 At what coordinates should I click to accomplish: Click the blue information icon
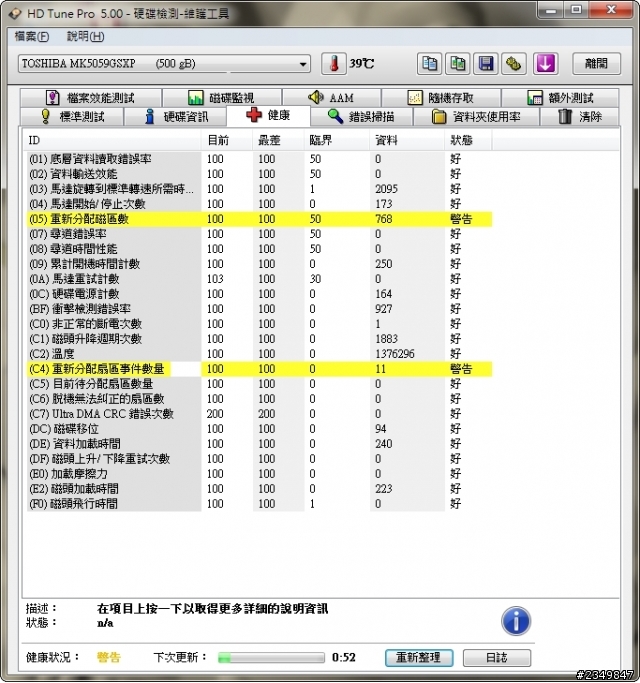516,621
